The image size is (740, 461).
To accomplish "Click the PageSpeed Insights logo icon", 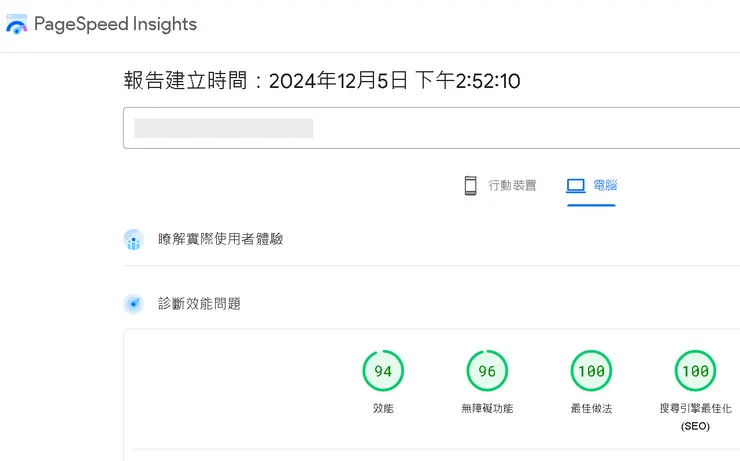I will point(16,25).
